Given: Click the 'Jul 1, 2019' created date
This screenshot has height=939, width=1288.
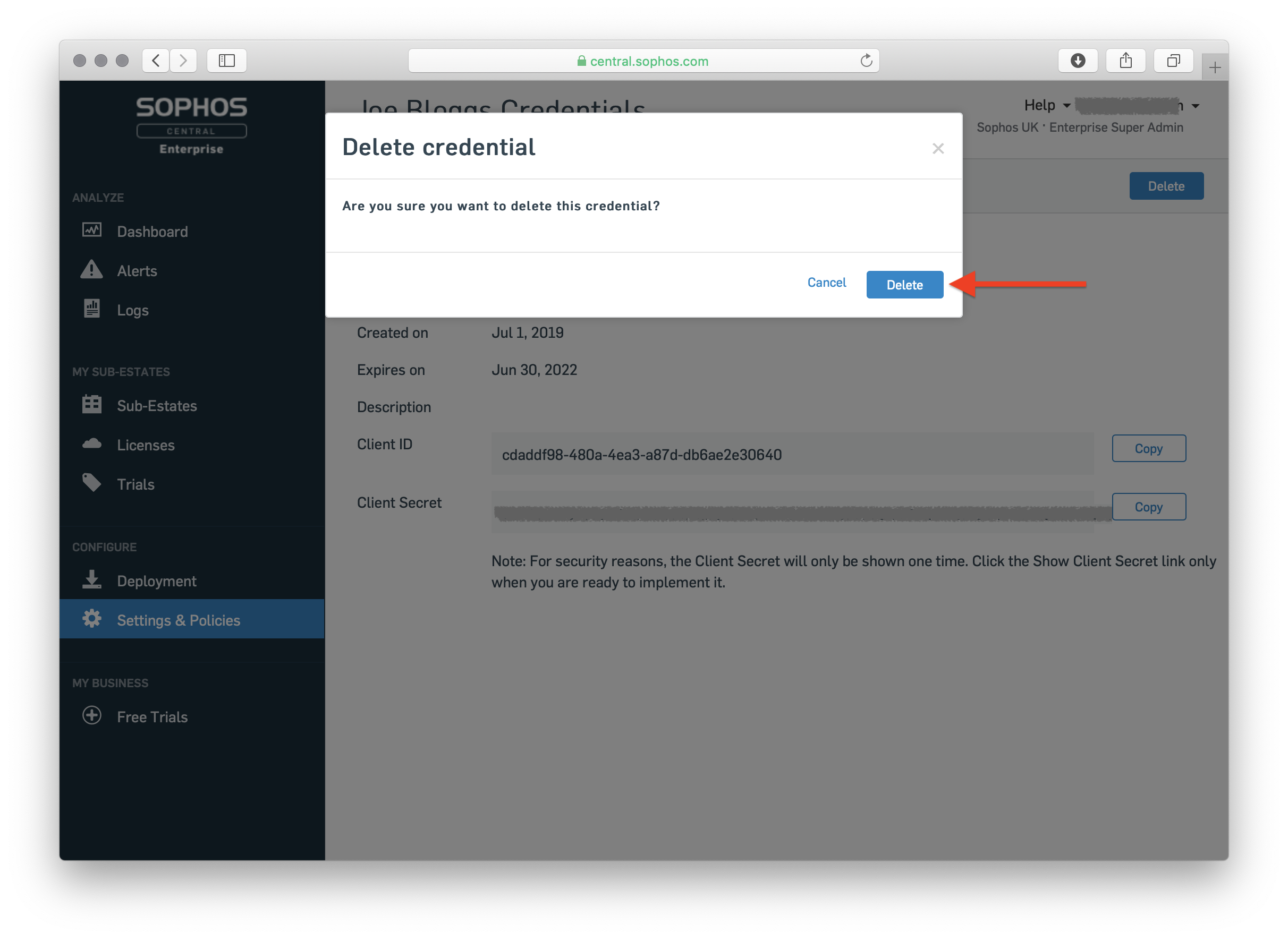Looking at the screenshot, I should (x=527, y=332).
